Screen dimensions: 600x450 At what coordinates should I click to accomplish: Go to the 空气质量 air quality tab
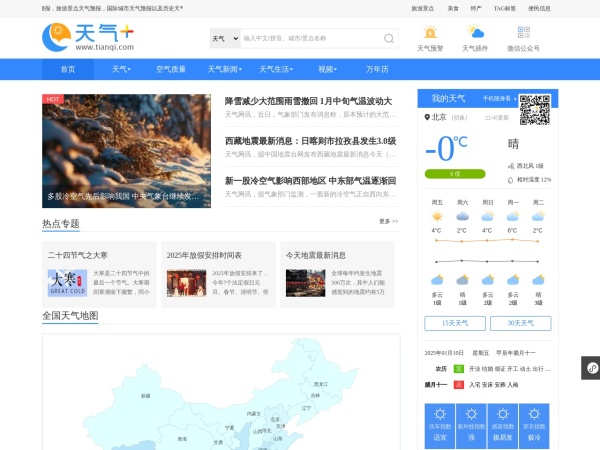point(171,69)
